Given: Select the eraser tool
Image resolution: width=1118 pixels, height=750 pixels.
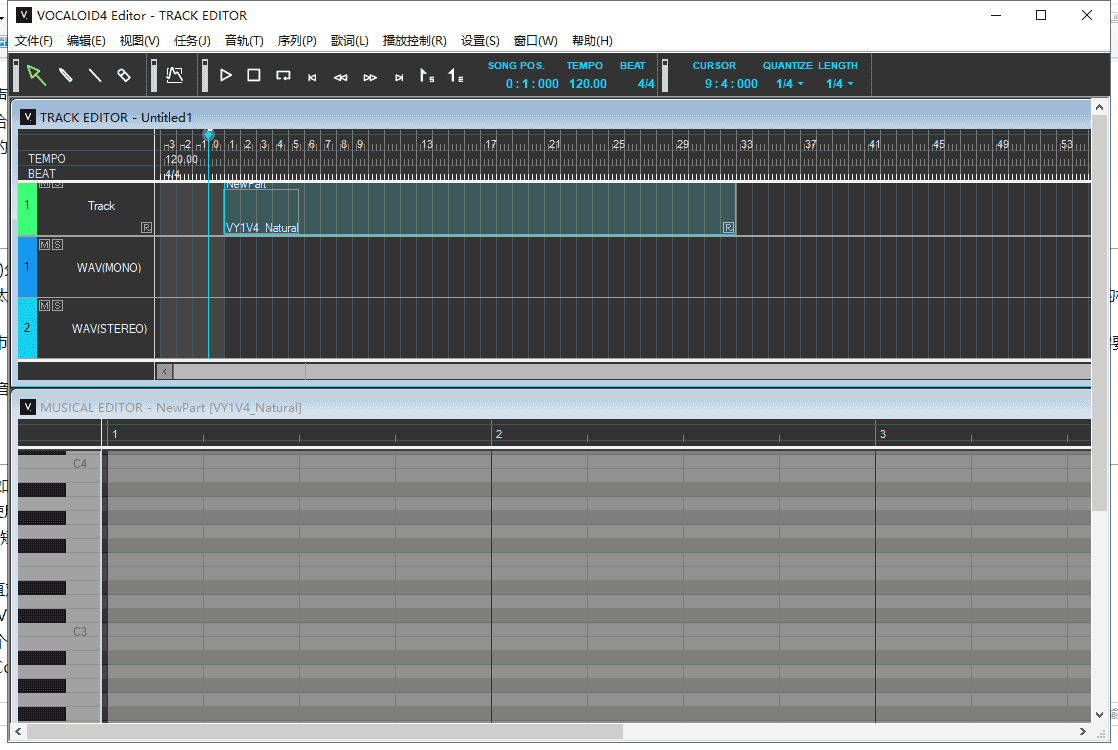Looking at the screenshot, I should tap(124, 75).
